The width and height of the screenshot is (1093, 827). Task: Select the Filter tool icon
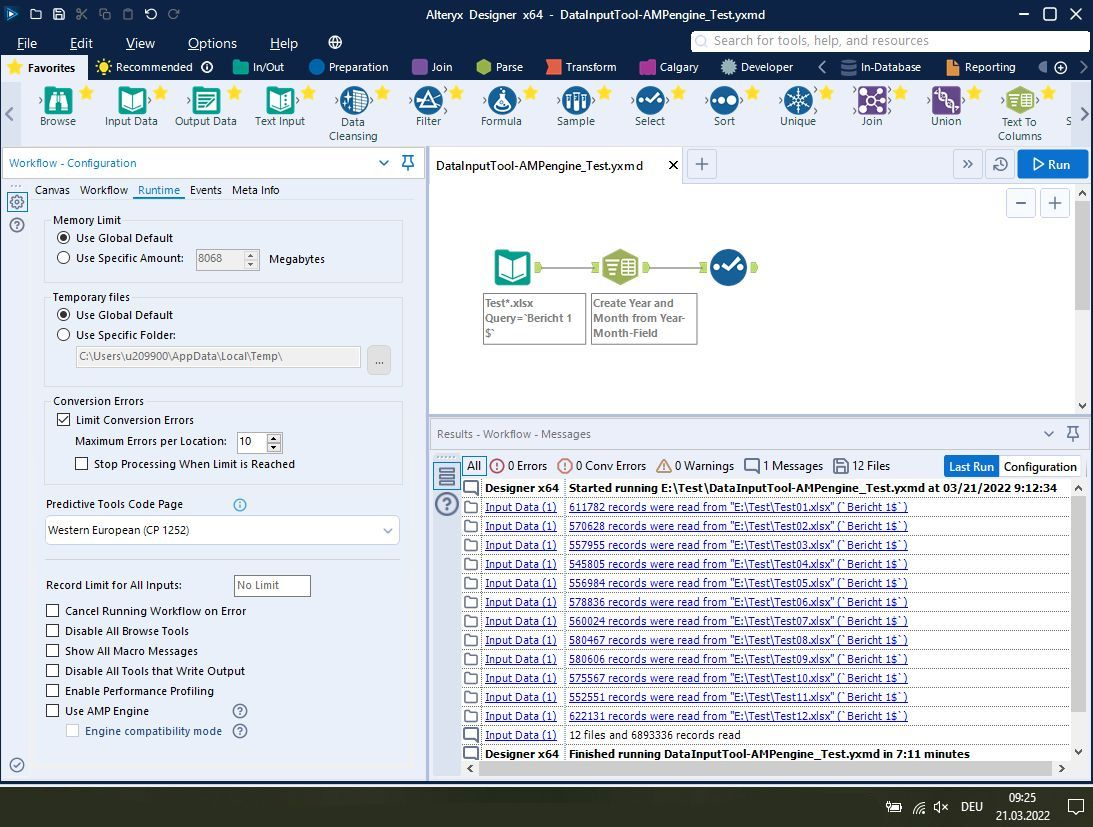428,101
